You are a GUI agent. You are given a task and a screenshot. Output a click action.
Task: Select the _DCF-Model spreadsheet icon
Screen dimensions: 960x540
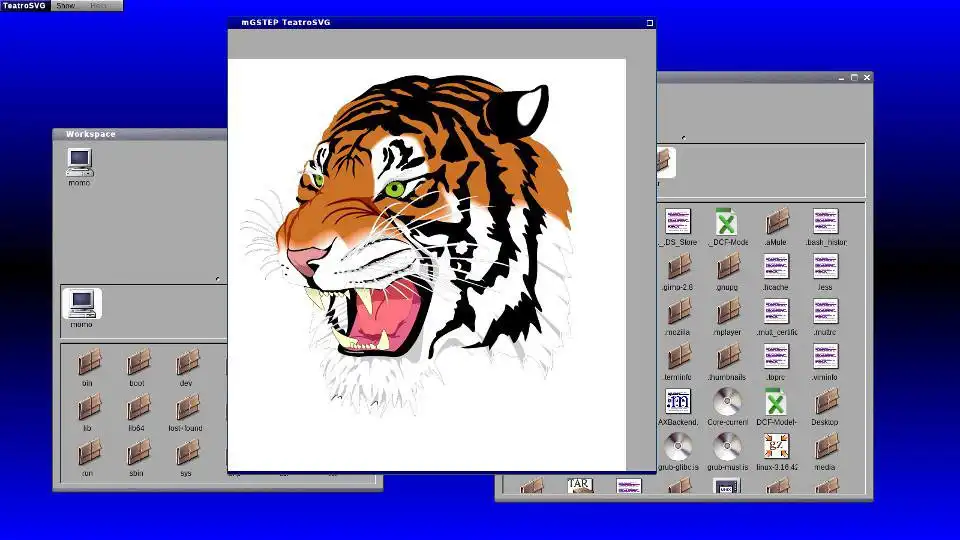click(x=727, y=222)
